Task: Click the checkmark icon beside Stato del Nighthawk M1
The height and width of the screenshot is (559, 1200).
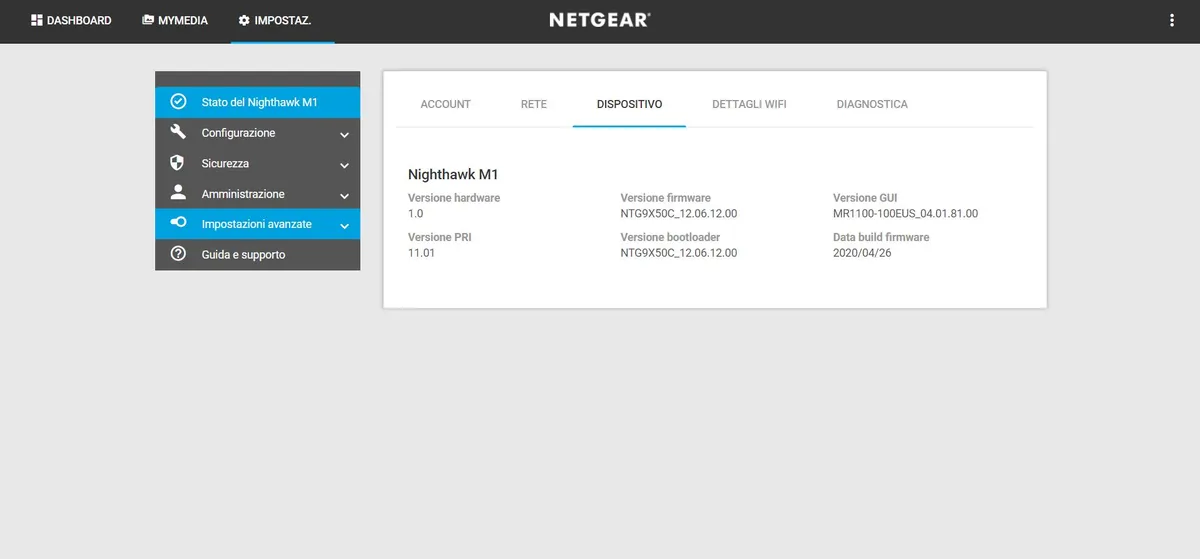Action: (179, 102)
